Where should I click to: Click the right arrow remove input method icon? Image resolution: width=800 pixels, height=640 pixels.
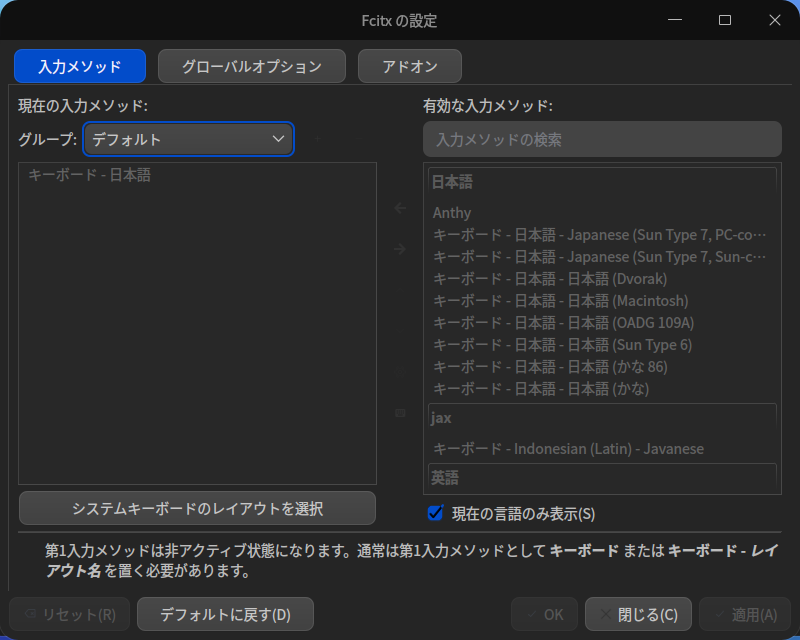[400, 249]
